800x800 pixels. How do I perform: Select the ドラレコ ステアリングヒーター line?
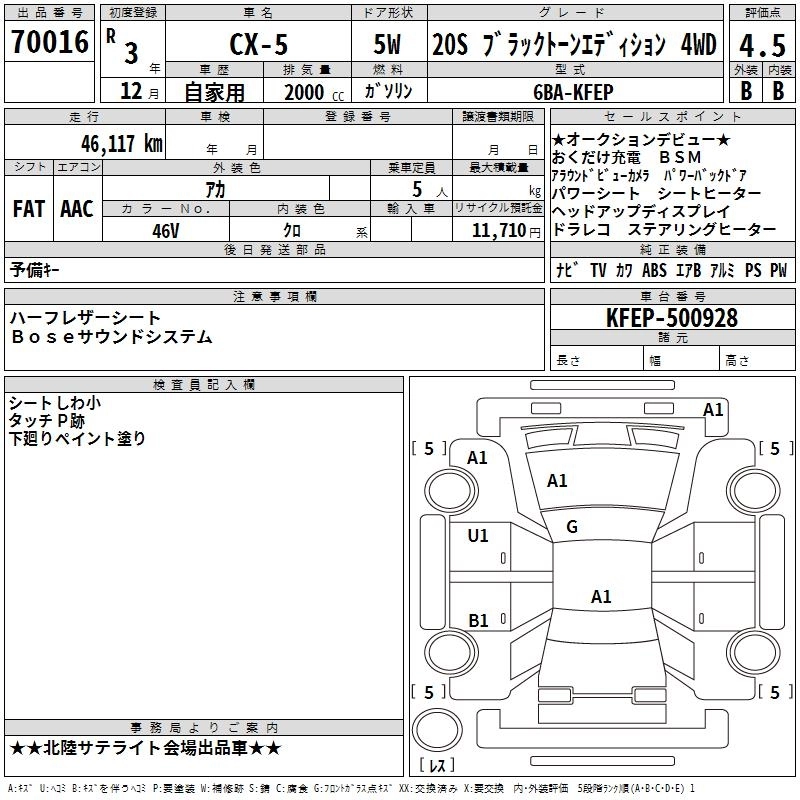pyautogui.click(x=664, y=230)
